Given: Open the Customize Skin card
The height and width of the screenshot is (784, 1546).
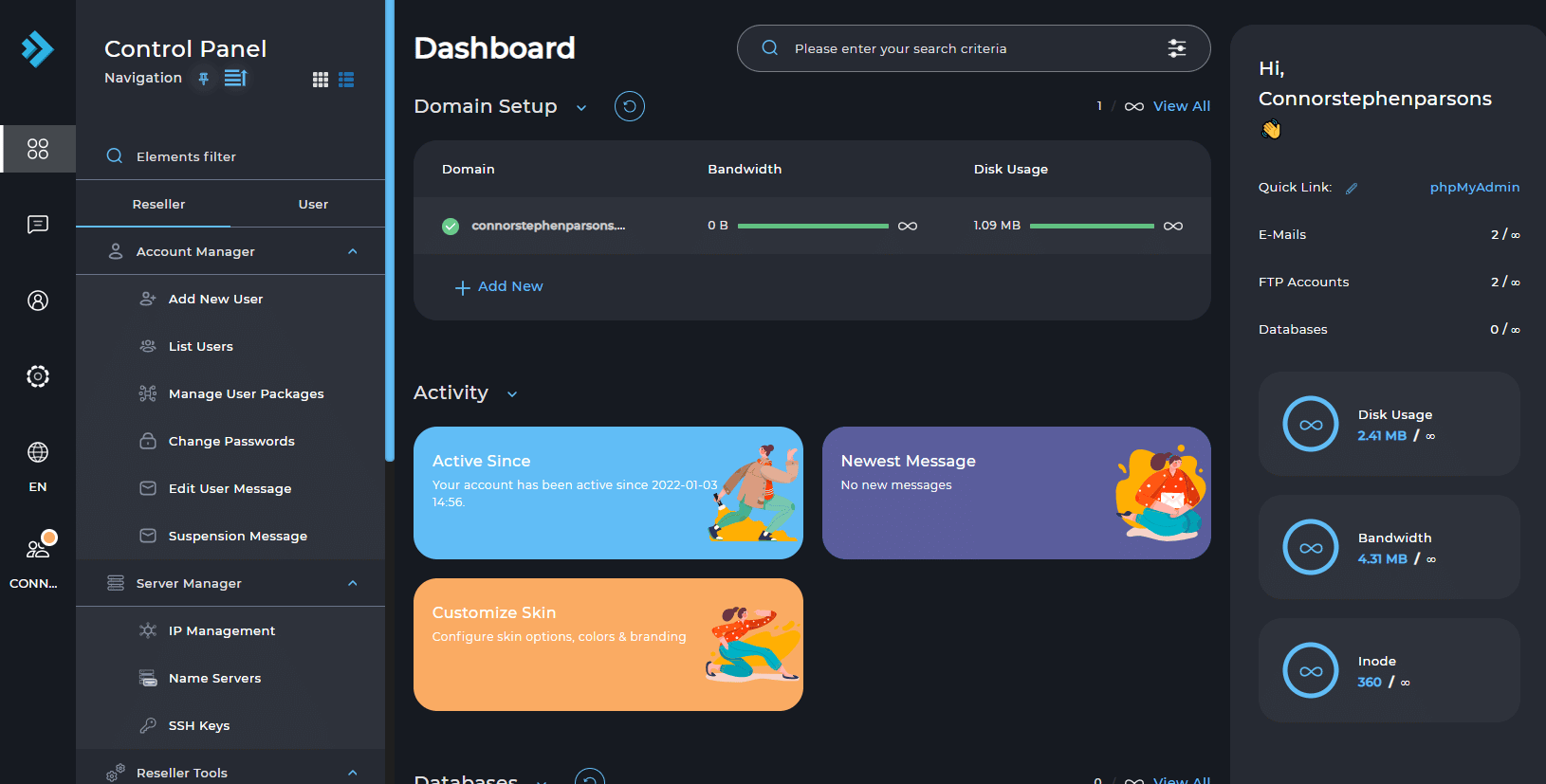Looking at the screenshot, I should click(608, 645).
